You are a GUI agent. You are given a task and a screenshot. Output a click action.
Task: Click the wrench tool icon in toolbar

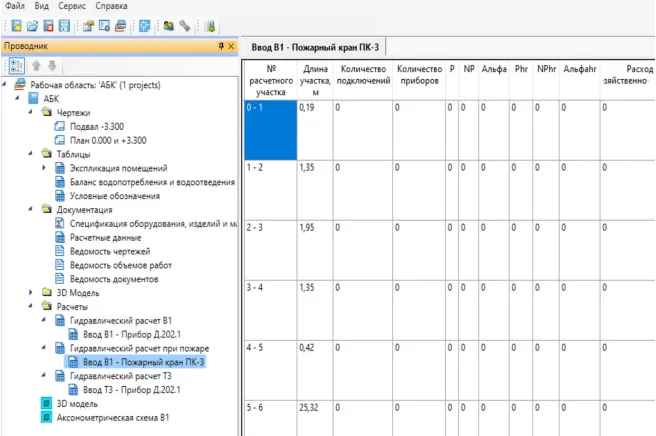[185, 26]
